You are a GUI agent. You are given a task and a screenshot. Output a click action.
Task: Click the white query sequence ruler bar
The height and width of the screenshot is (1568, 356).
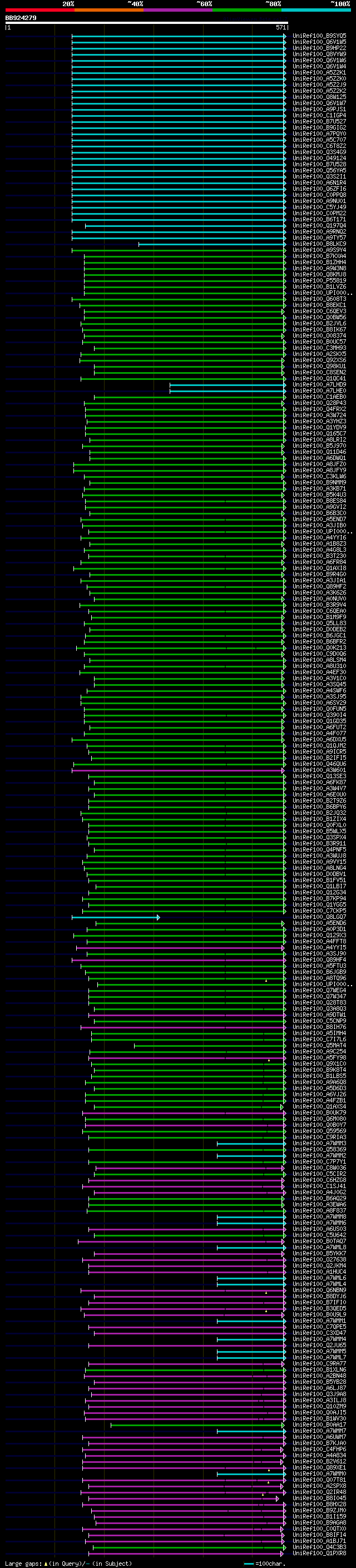point(147,22)
